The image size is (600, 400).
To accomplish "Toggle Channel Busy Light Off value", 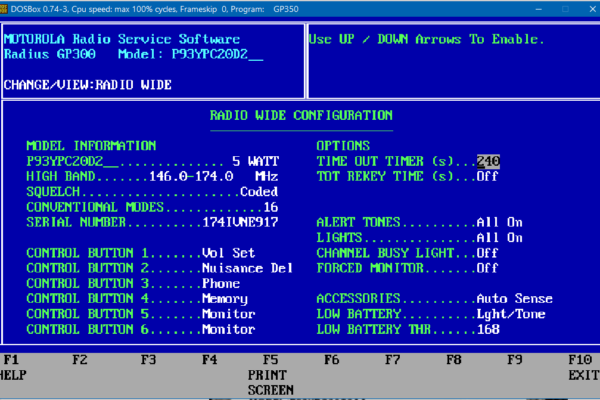I will click(x=488, y=253).
